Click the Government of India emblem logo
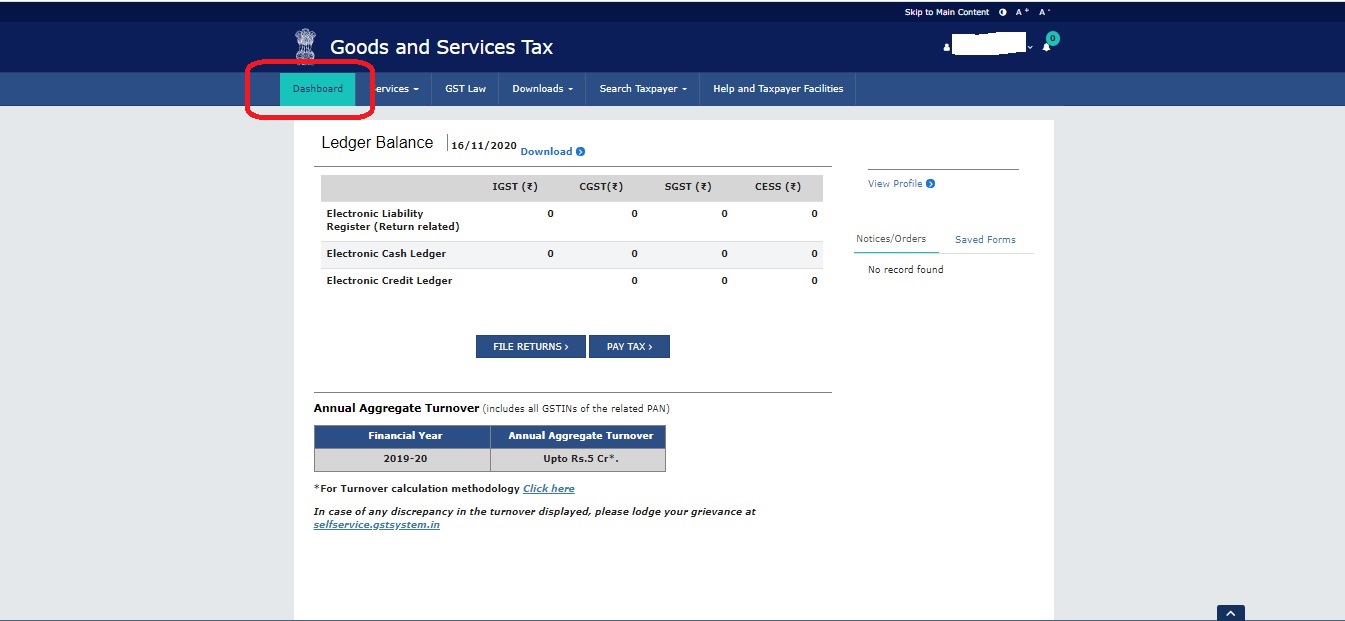Image resolution: width=1345 pixels, height=621 pixels. coord(304,46)
